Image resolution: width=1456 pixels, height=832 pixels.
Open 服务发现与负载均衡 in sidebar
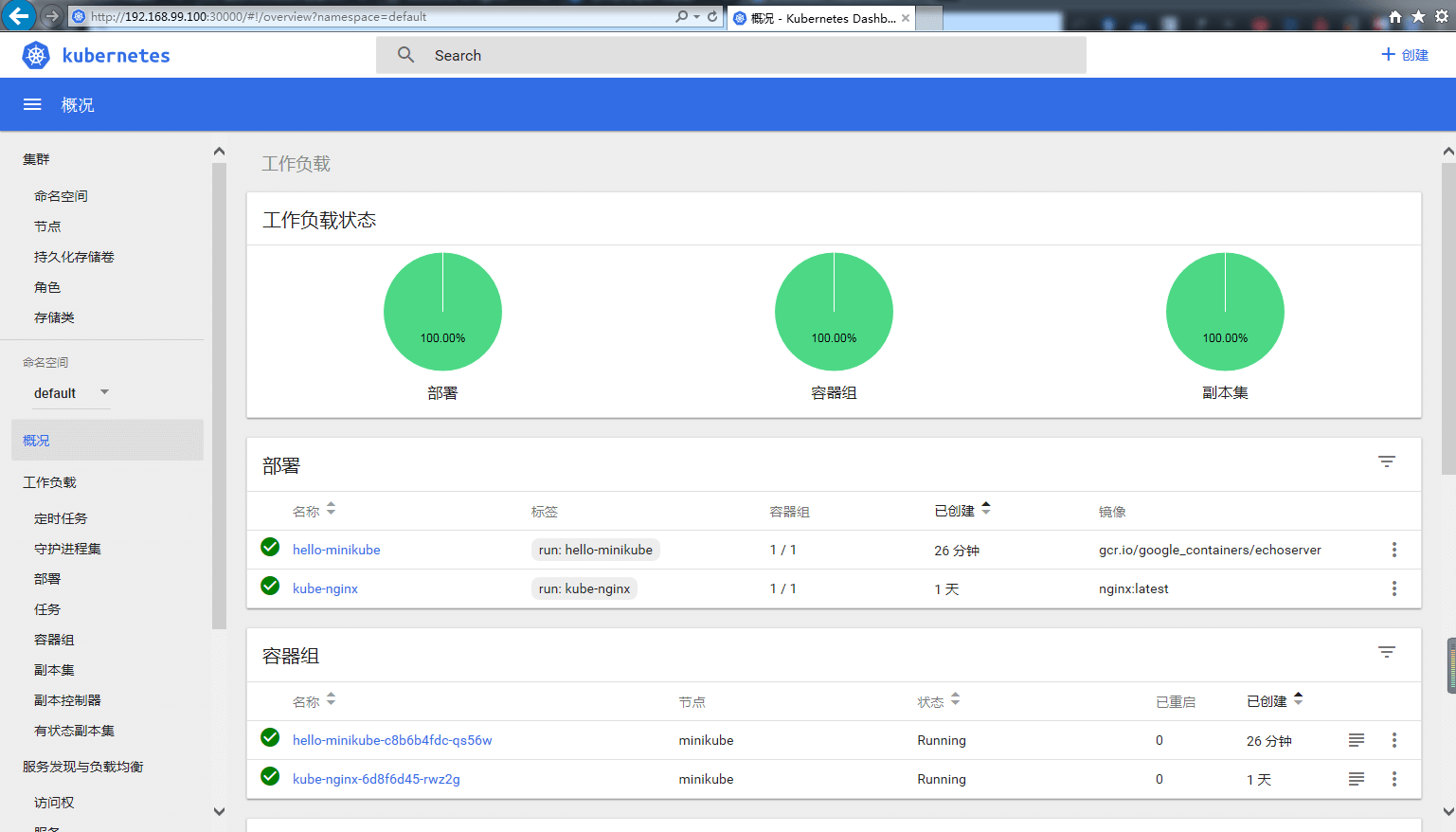(83, 767)
